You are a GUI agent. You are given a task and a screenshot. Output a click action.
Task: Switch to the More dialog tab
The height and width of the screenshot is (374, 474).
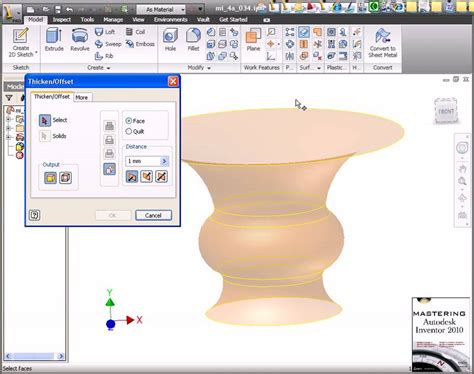tap(82, 97)
